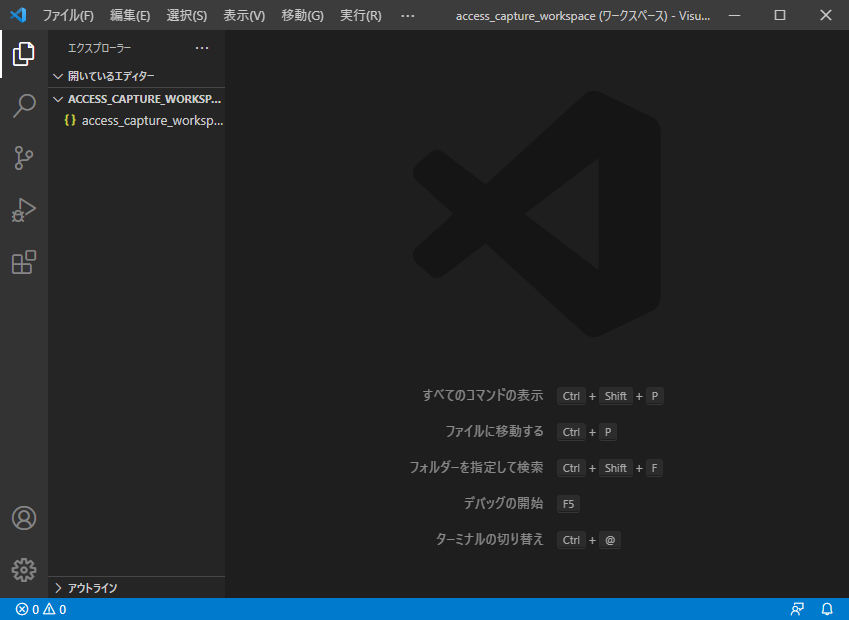849x620 pixels.
Task: Collapse the 開いているエディター section
Action: 136,76
